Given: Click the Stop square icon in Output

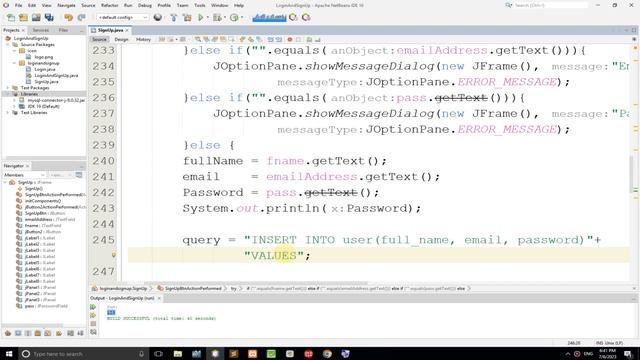Looking at the screenshot, I should (93, 324).
